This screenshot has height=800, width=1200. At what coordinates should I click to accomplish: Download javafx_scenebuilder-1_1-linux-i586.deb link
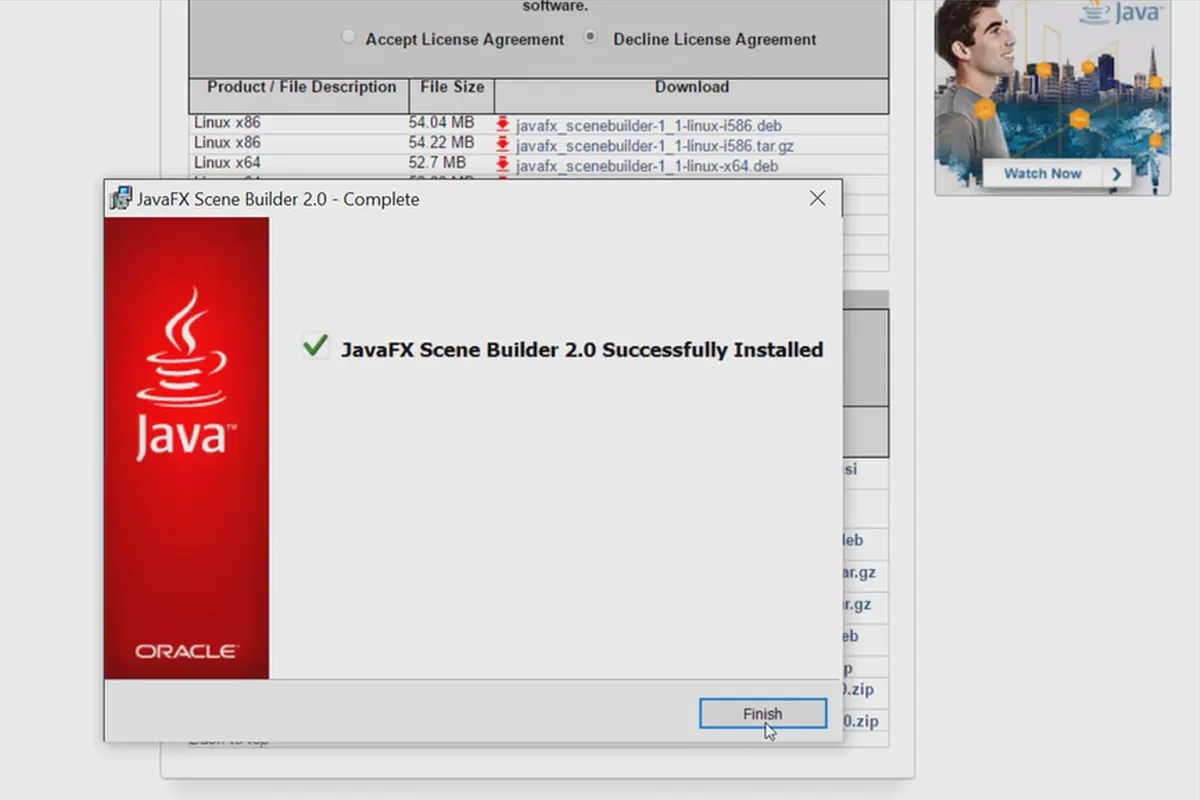click(x=649, y=126)
